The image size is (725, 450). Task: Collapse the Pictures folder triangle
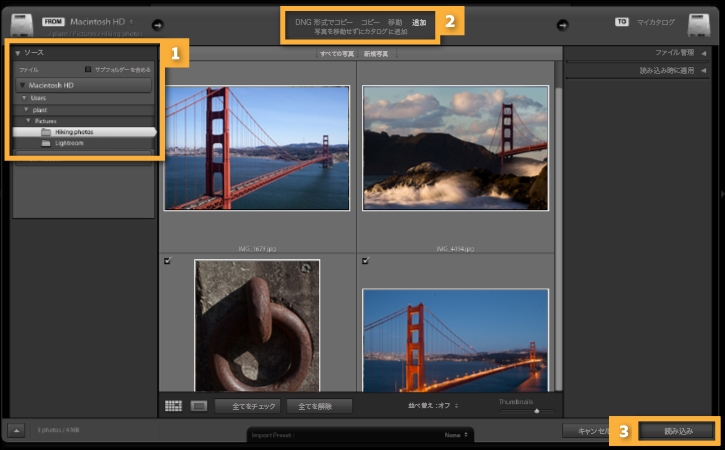click(29, 121)
